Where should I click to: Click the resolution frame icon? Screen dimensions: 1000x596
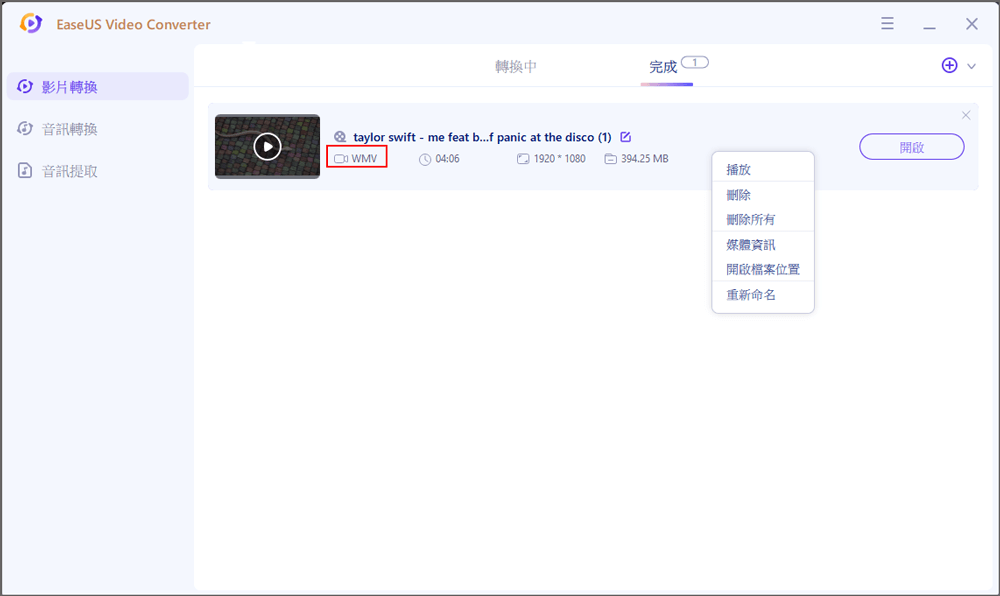click(523, 159)
